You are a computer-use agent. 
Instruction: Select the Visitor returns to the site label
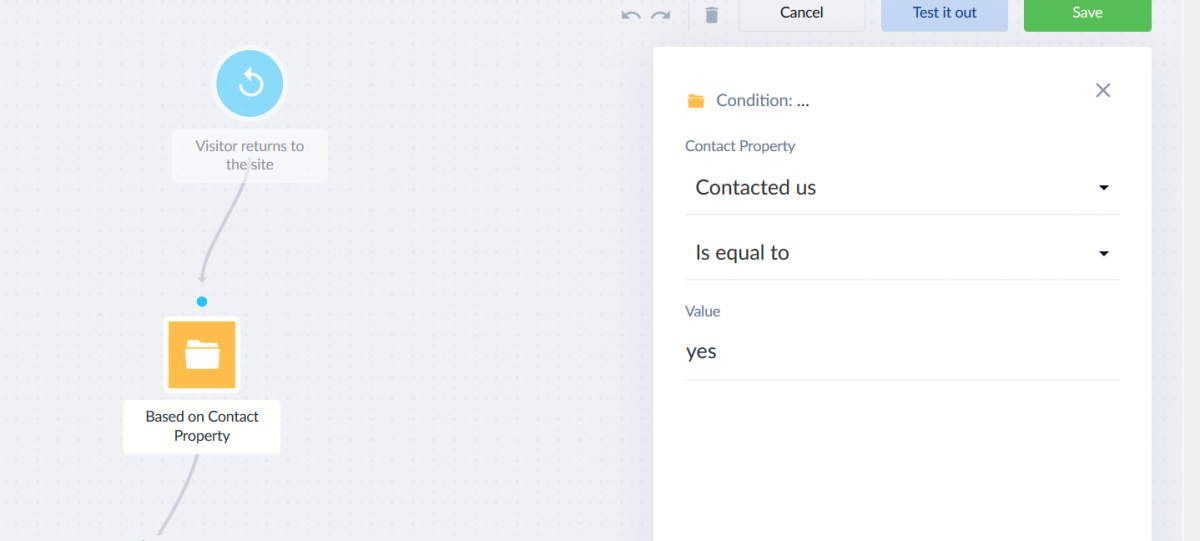(x=250, y=155)
